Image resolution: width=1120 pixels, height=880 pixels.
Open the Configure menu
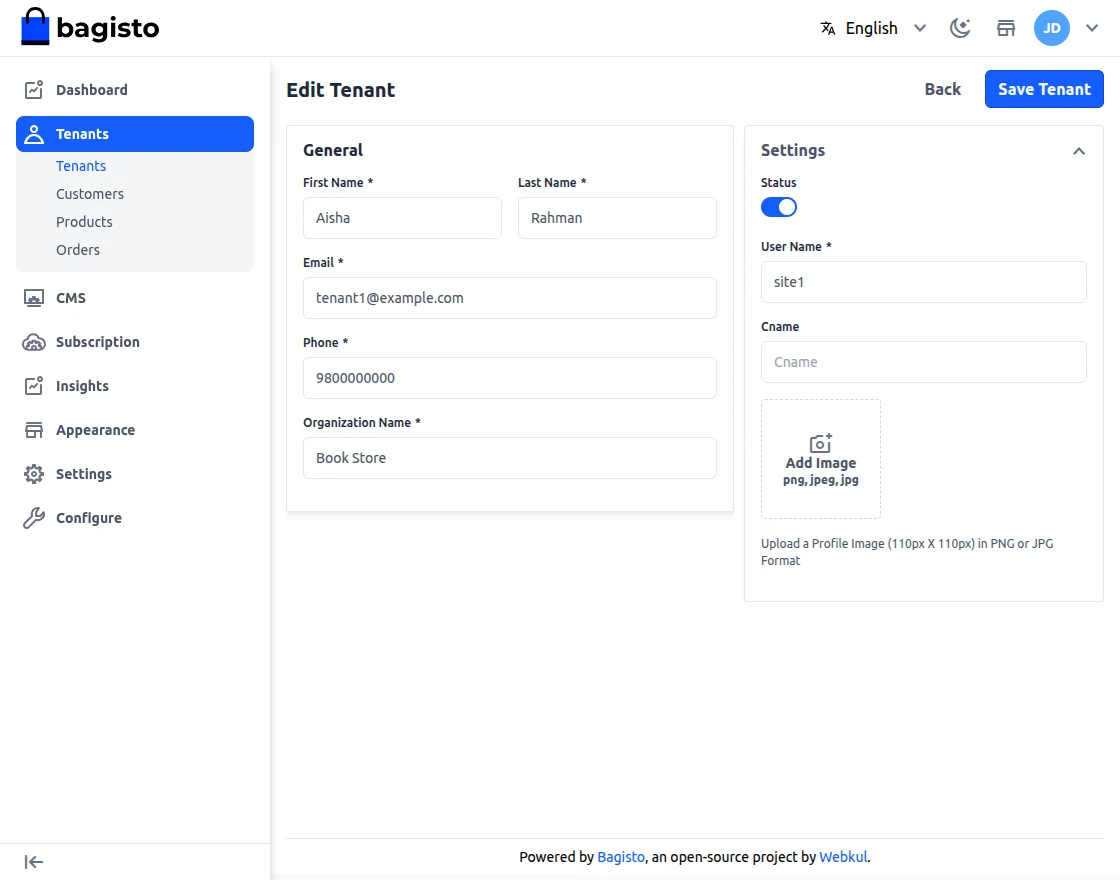(135, 518)
